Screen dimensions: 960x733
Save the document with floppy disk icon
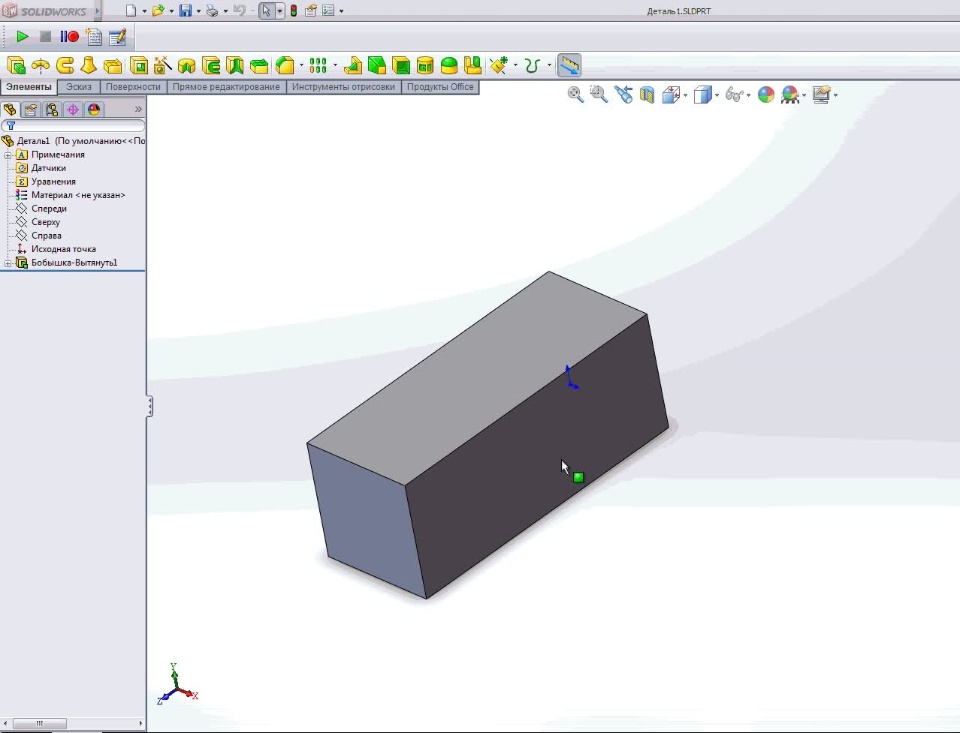point(186,10)
